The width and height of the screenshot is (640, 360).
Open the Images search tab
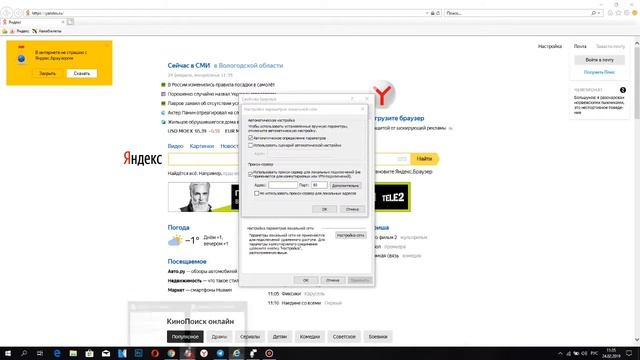click(202, 146)
